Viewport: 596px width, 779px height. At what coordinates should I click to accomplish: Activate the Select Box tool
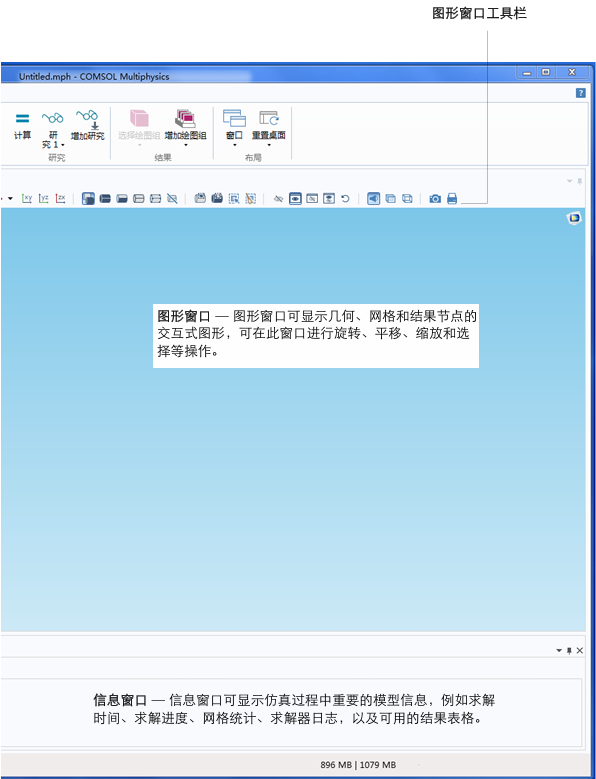click(234, 199)
